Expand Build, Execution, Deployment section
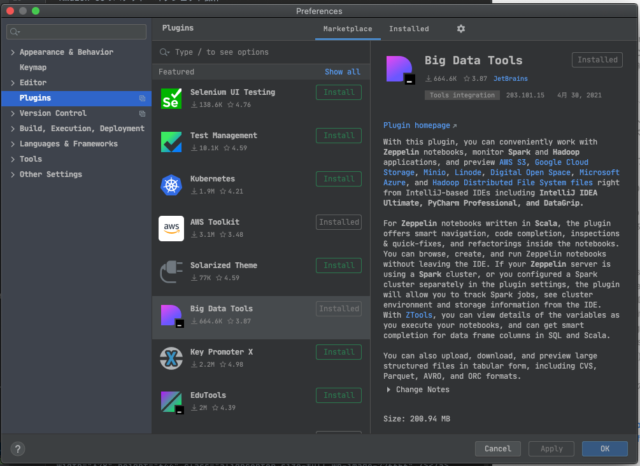The width and height of the screenshot is (640, 466). point(13,129)
